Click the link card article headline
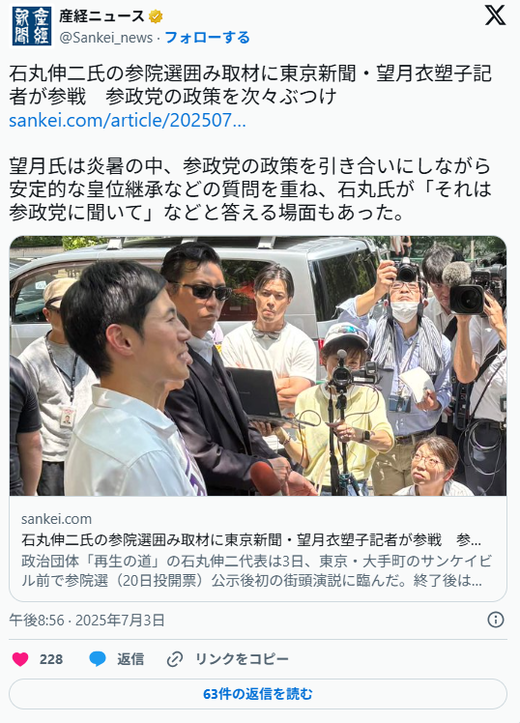The image size is (520, 723). tap(251, 539)
